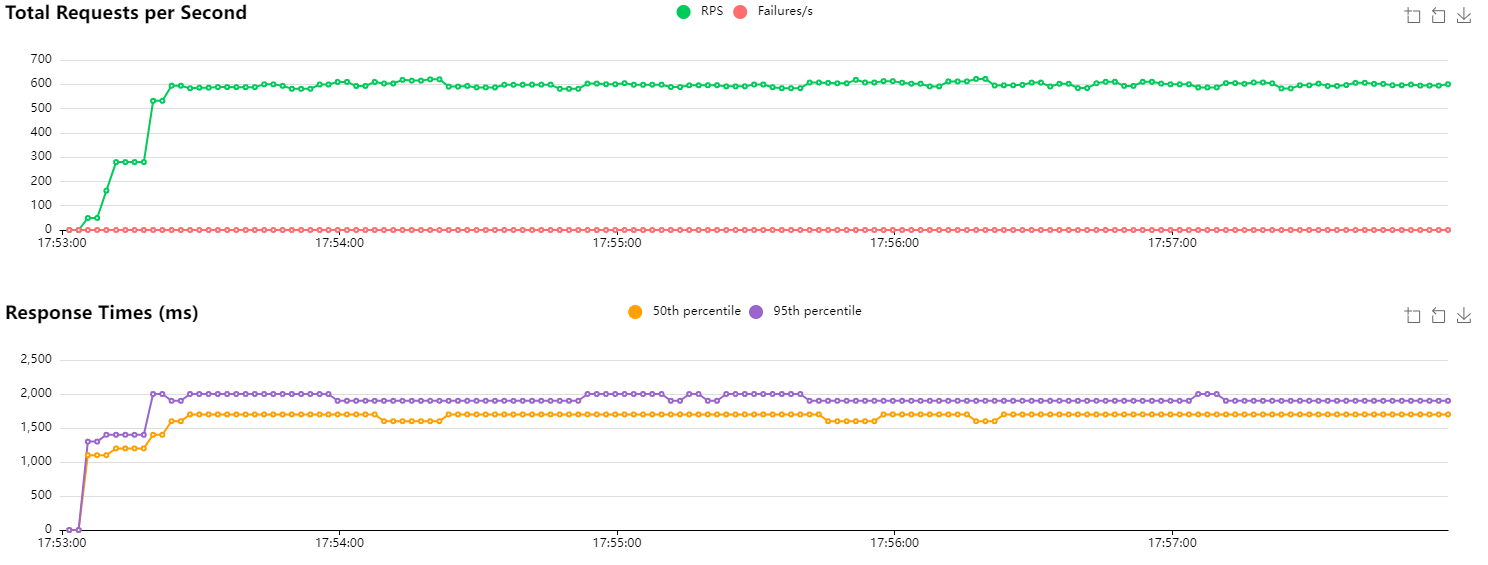Reset zoom on the Response Times chart
Viewport: 1488px width, 565px height.
(x=1438, y=316)
